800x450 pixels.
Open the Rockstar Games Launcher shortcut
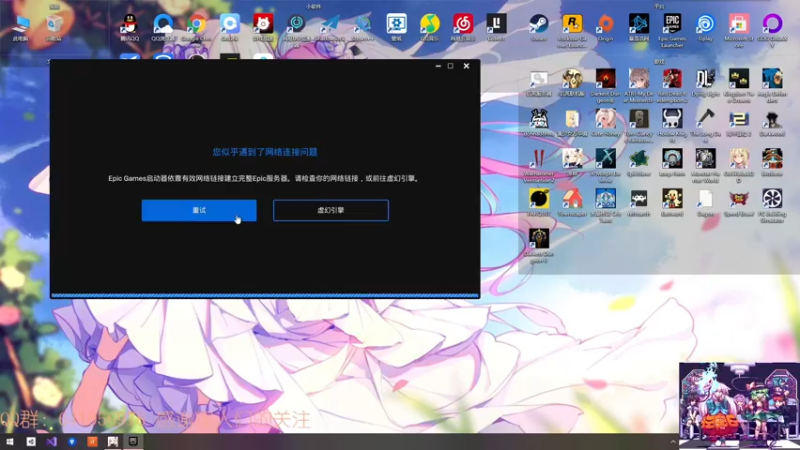(572, 31)
